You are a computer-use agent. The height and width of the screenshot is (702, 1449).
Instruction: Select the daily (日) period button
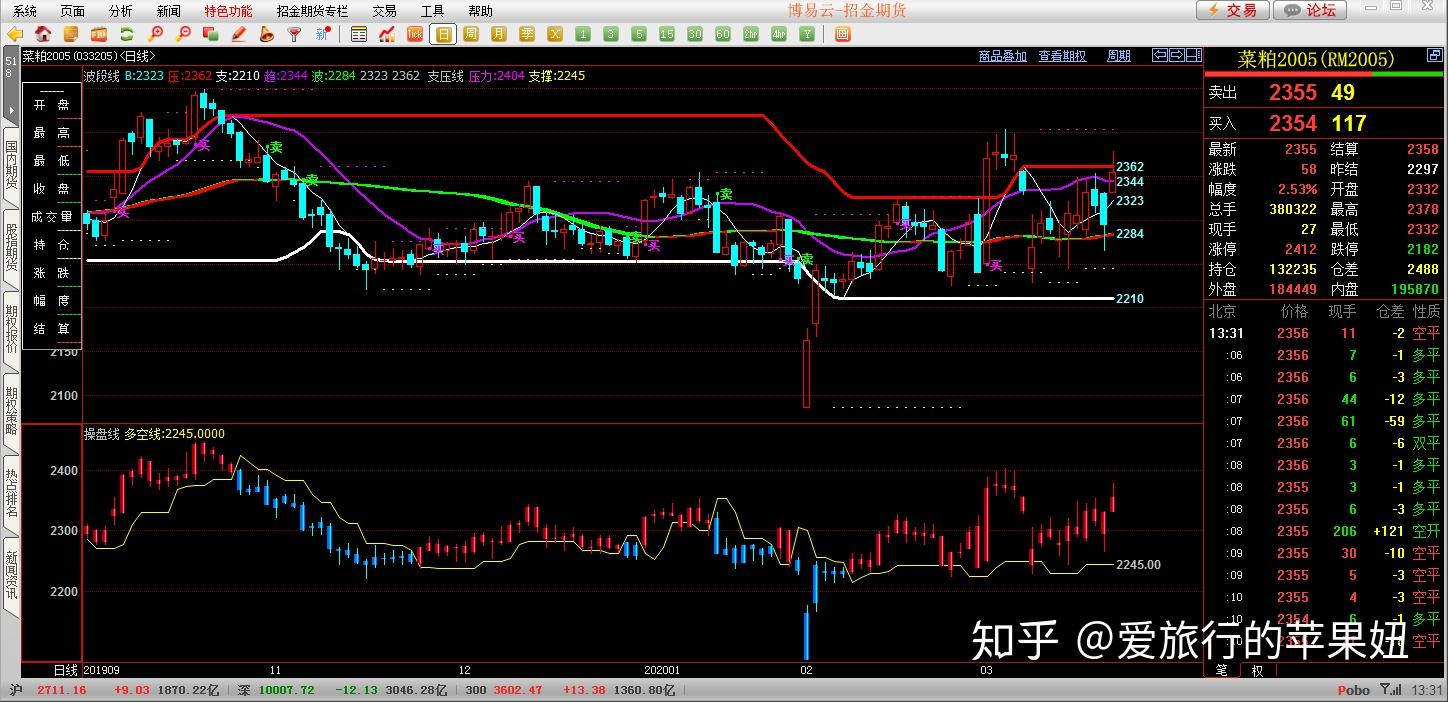pyautogui.click(x=443, y=34)
